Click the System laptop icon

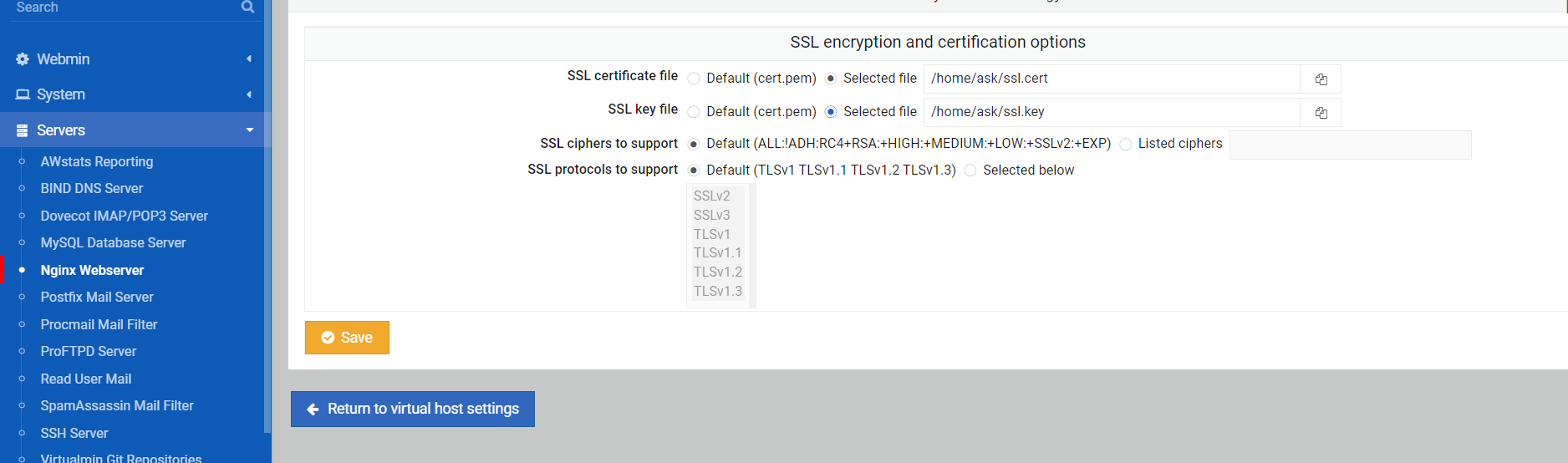tap(23, 94)
